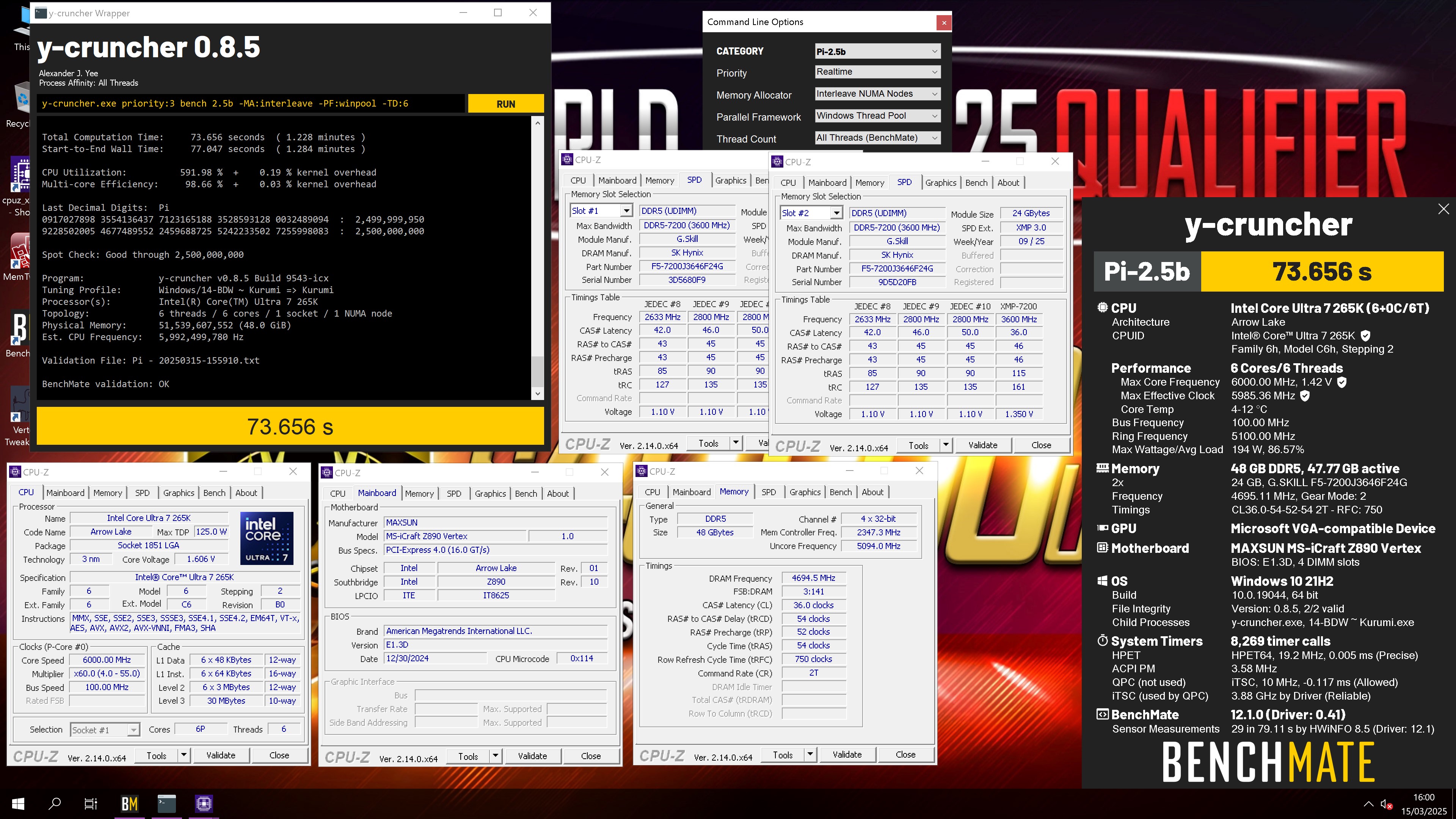Click shield beside Max Effective Clock
Viewport: 1456px width, 819px height.
click(x=1305, y=395)
